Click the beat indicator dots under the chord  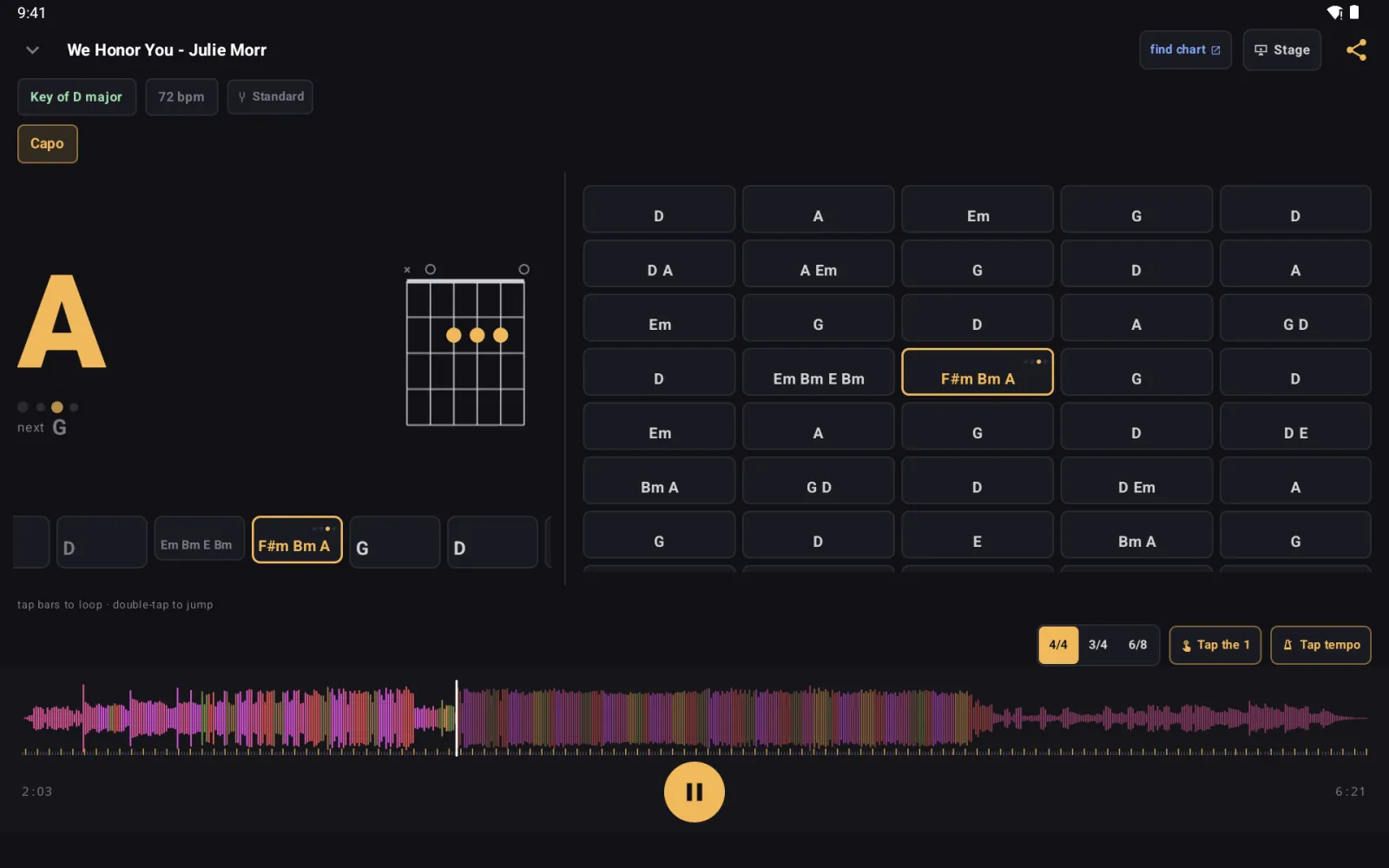point(49,407)
